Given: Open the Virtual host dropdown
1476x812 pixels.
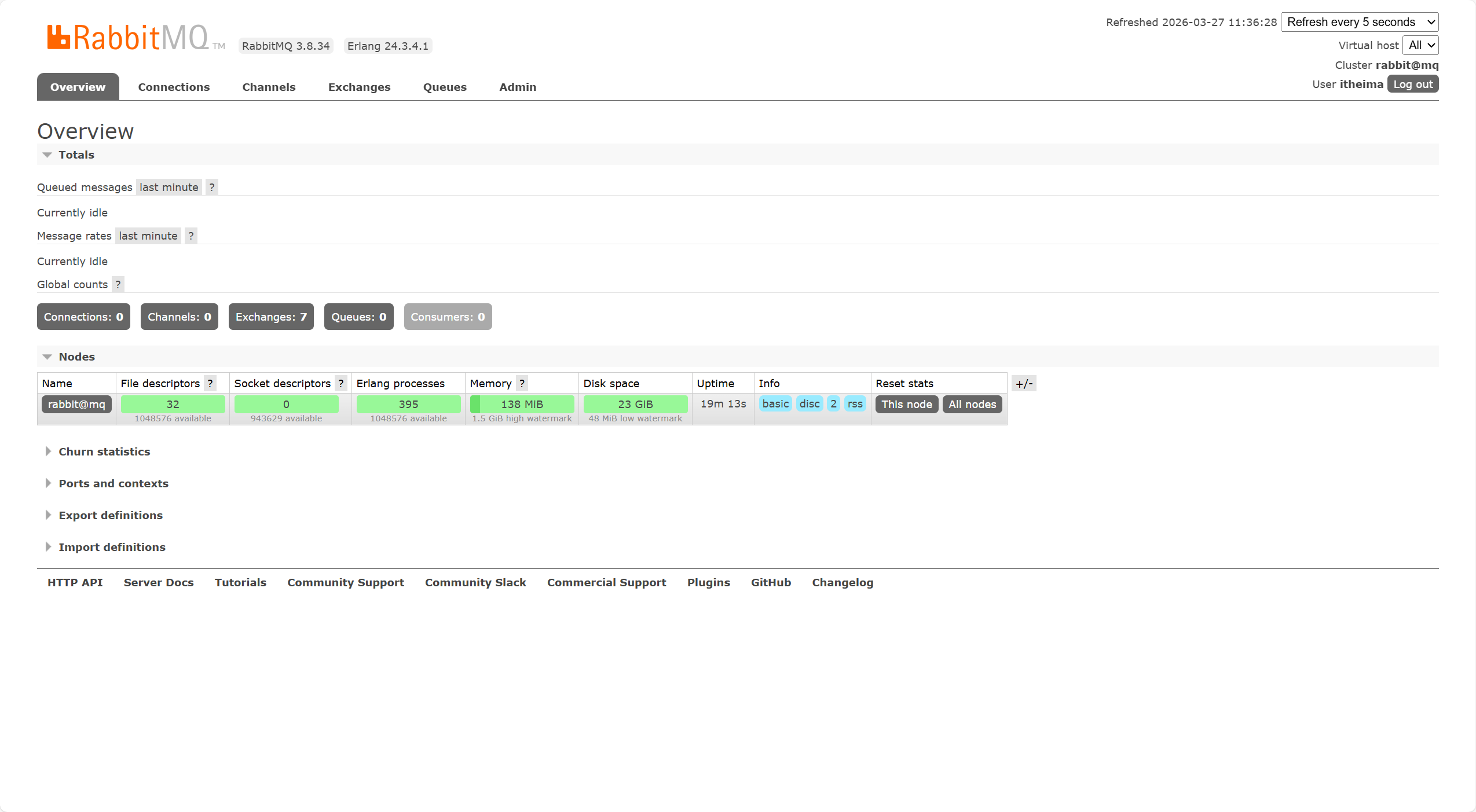Looking at the screenshot, I should click(x=1420, y=45).
